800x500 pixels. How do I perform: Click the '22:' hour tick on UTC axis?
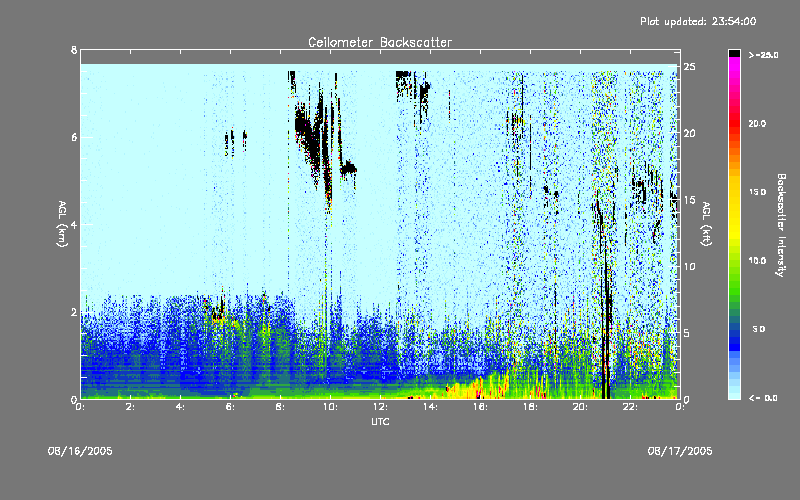tap(630, 407)
